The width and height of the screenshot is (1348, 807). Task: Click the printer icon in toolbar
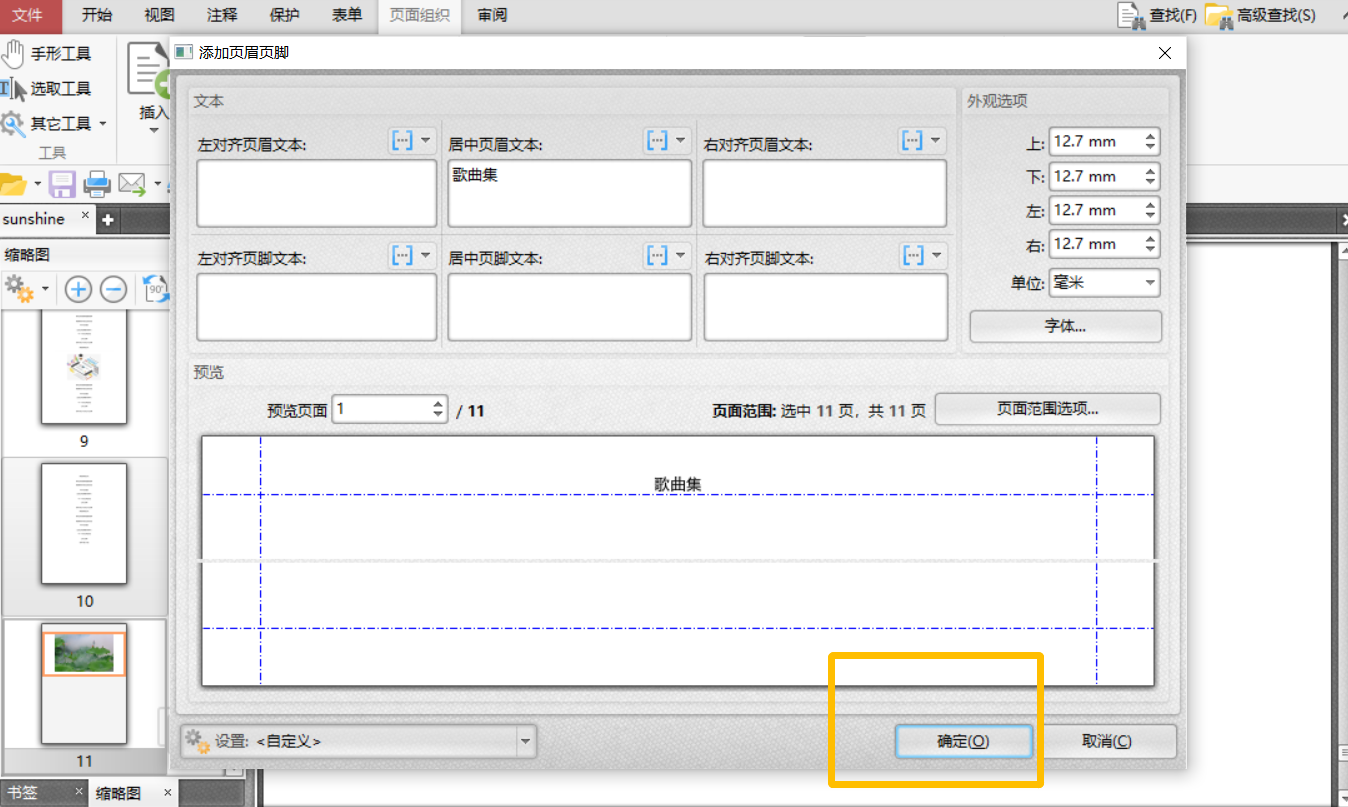click(x=97, y=184)
